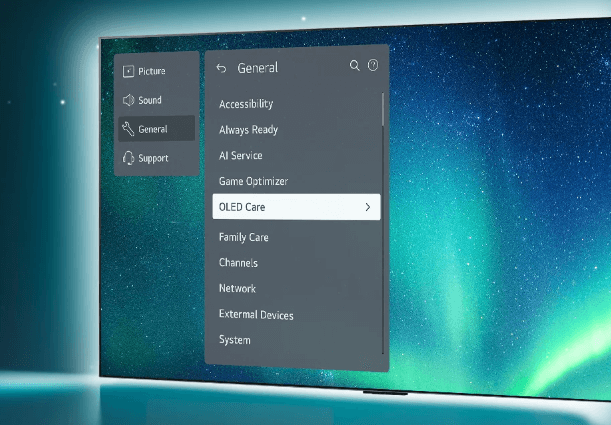
Task: Click the help question mark icon
Action: (373, 66)
